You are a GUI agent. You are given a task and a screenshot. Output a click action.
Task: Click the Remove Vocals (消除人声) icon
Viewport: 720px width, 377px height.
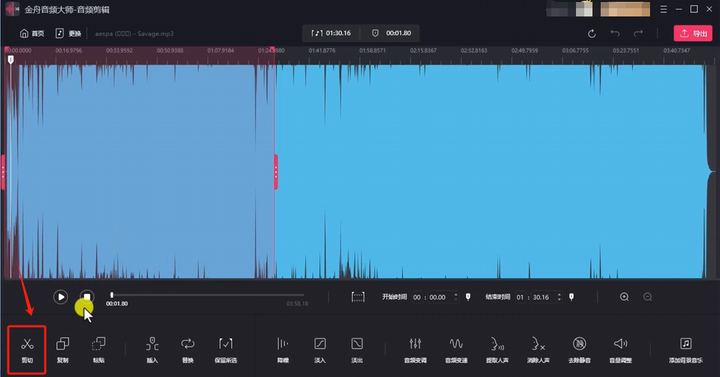538,343
